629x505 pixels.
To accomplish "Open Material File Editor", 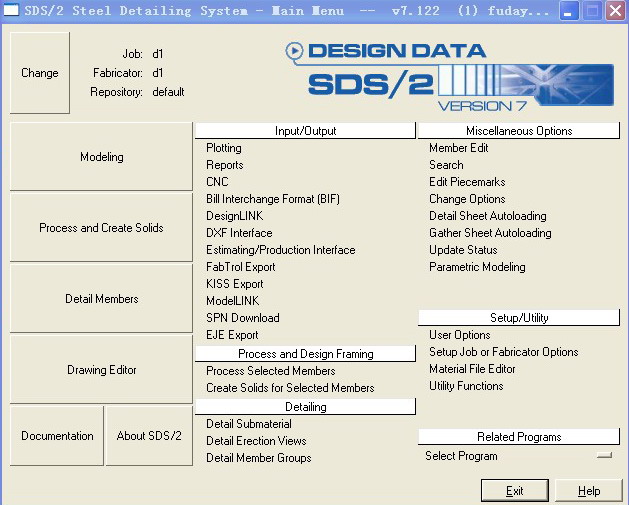I will click(x=472, y=369).
